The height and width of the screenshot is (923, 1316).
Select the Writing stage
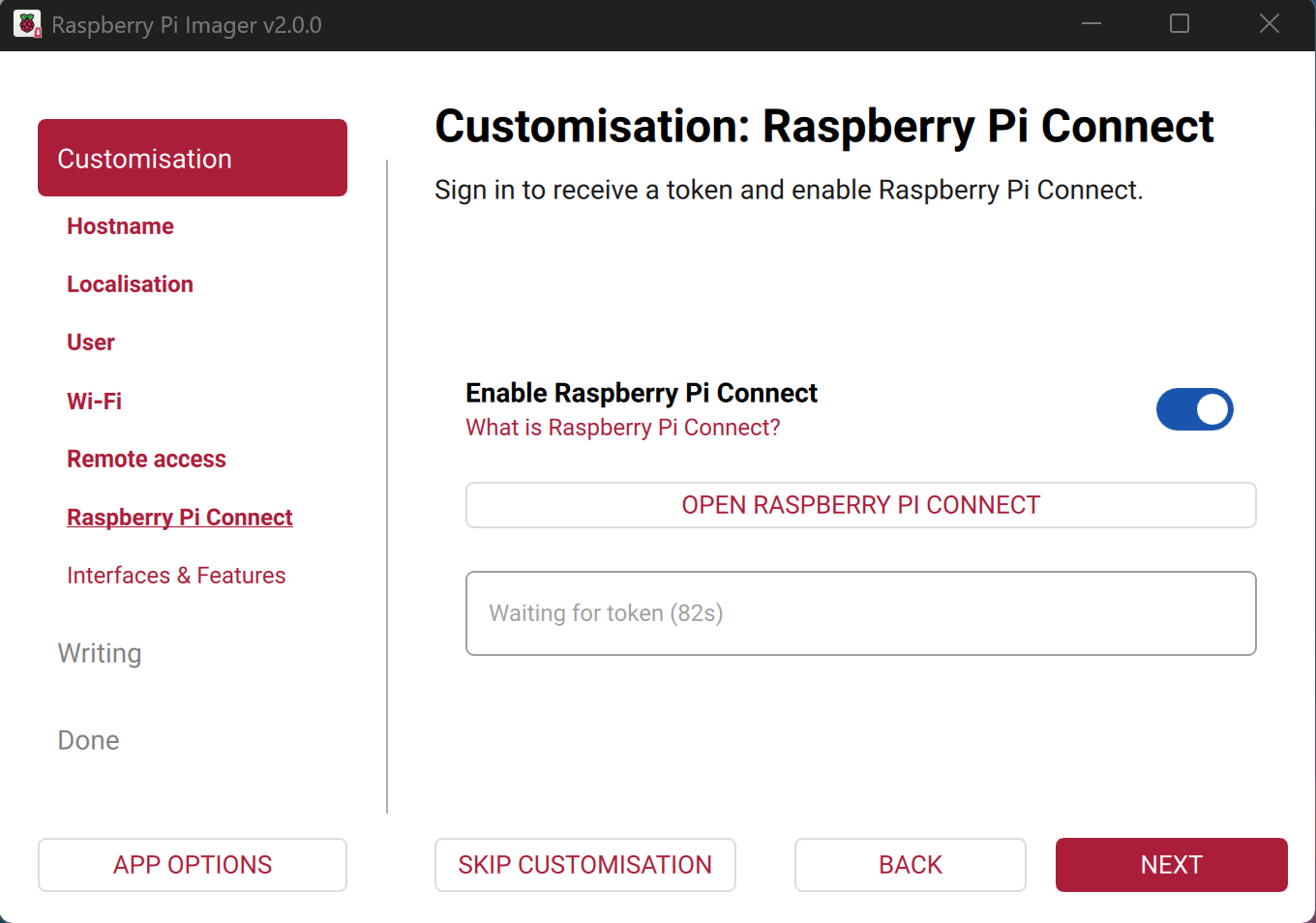point(100,652)
